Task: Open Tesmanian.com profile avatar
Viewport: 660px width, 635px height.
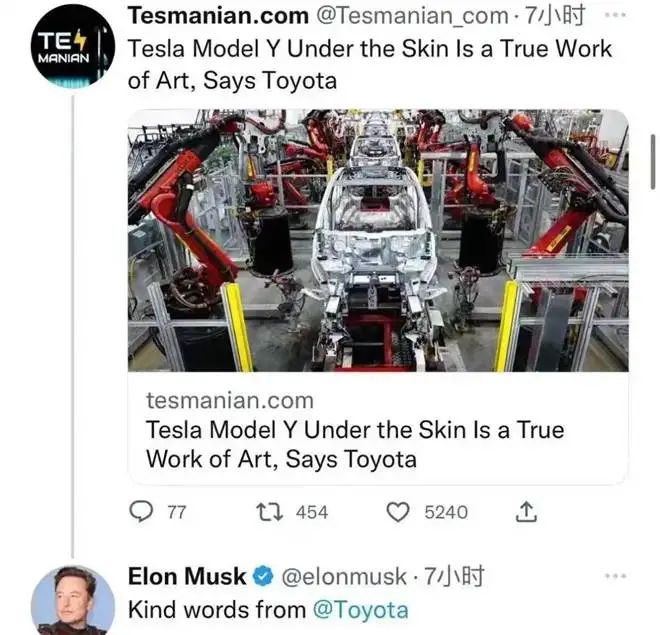Action: pyautogui.click(x=72, y=46)
